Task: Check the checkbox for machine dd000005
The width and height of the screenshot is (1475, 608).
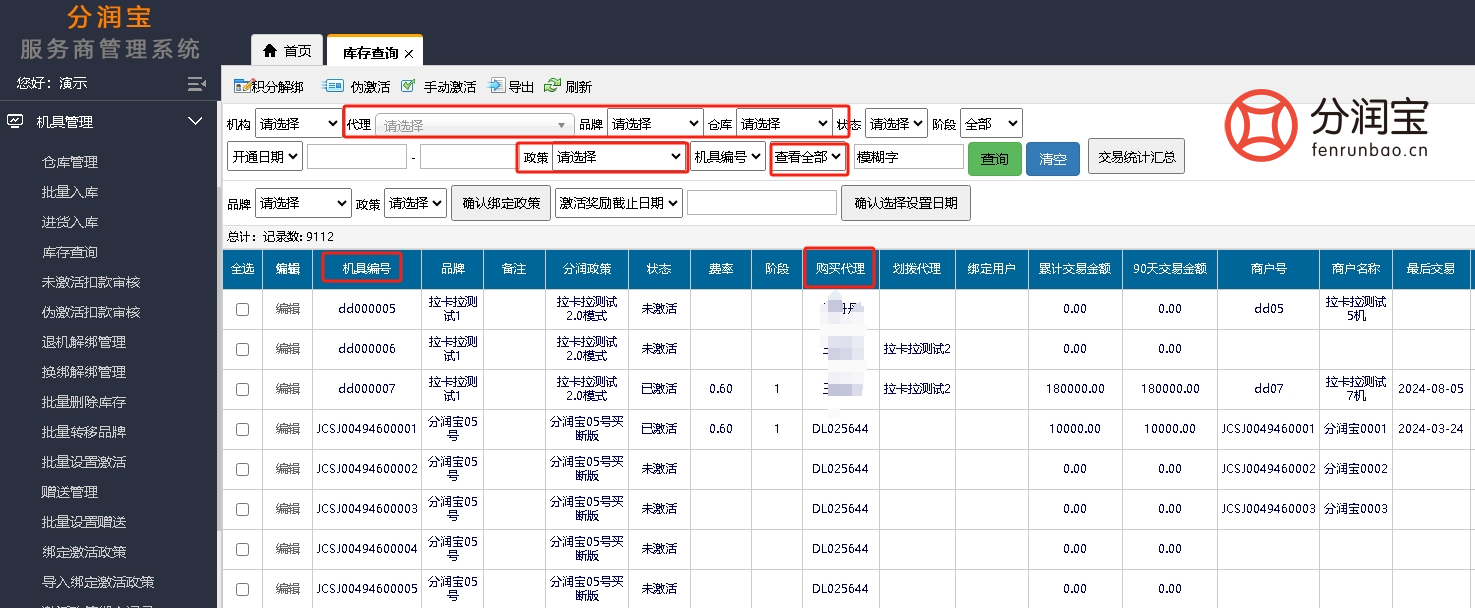Action: [241, 308]
